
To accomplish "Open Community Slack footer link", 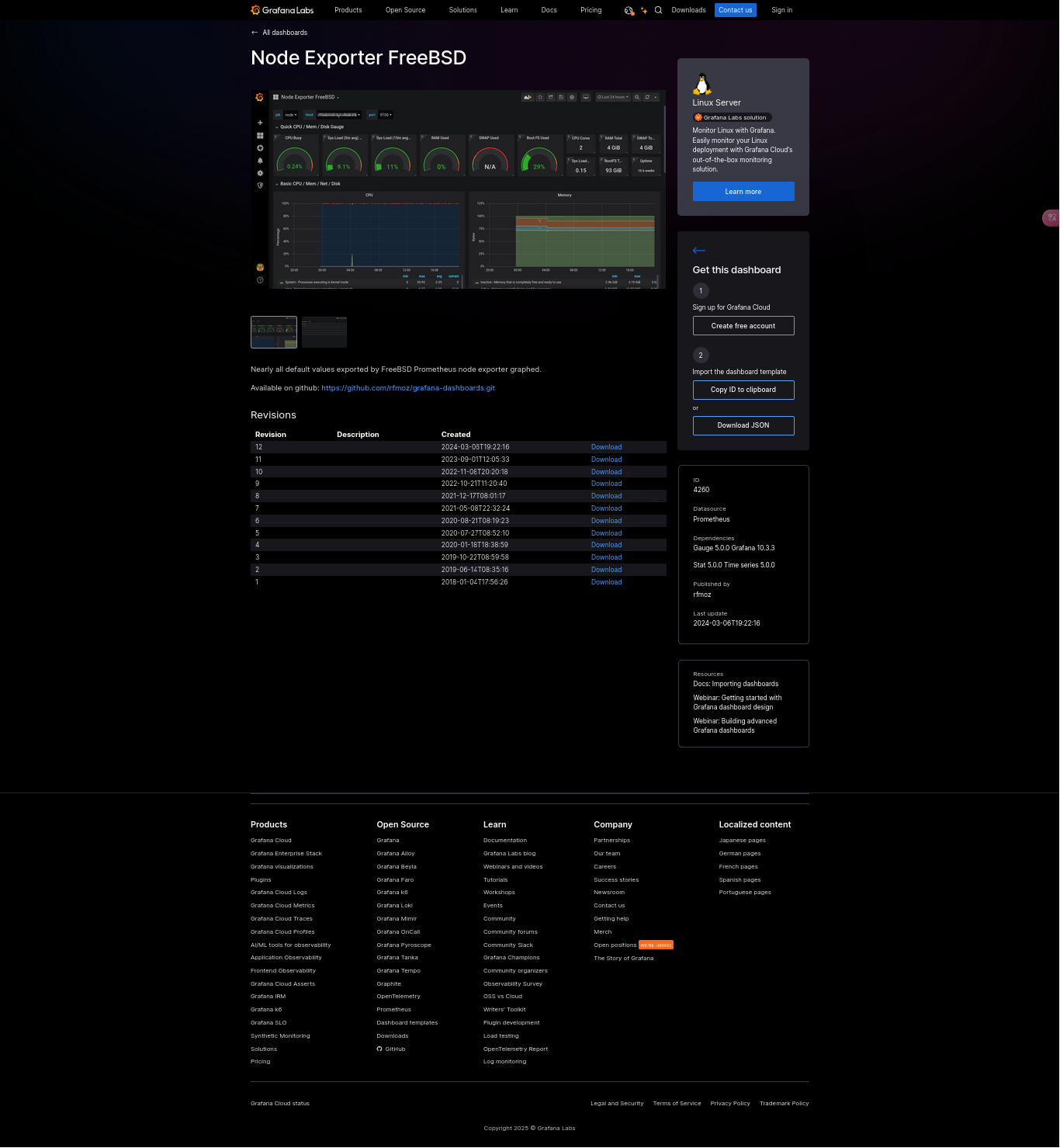I will (x=508, y=945).
